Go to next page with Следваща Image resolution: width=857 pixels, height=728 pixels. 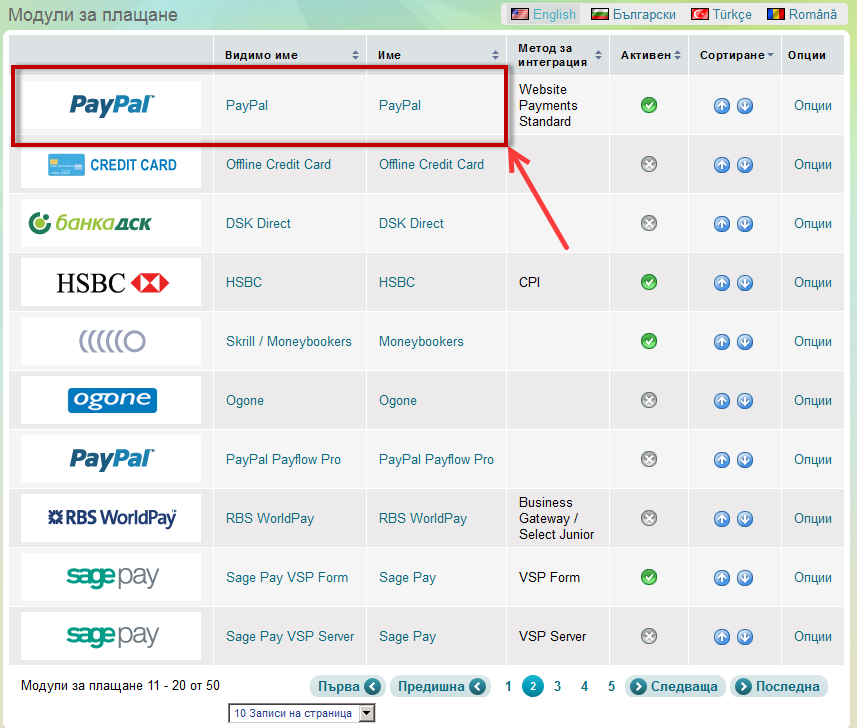coord(675,687)
